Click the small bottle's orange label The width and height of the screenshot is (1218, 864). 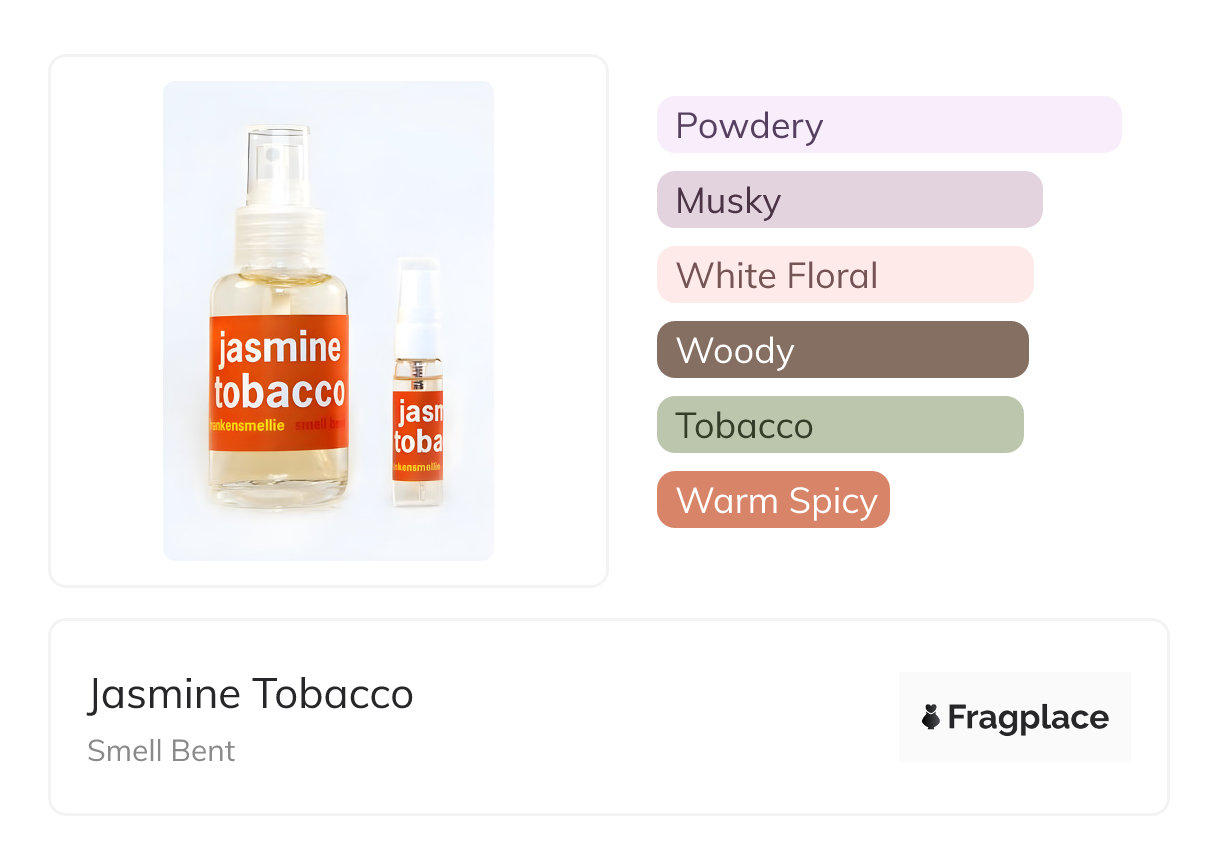point(418,428)
